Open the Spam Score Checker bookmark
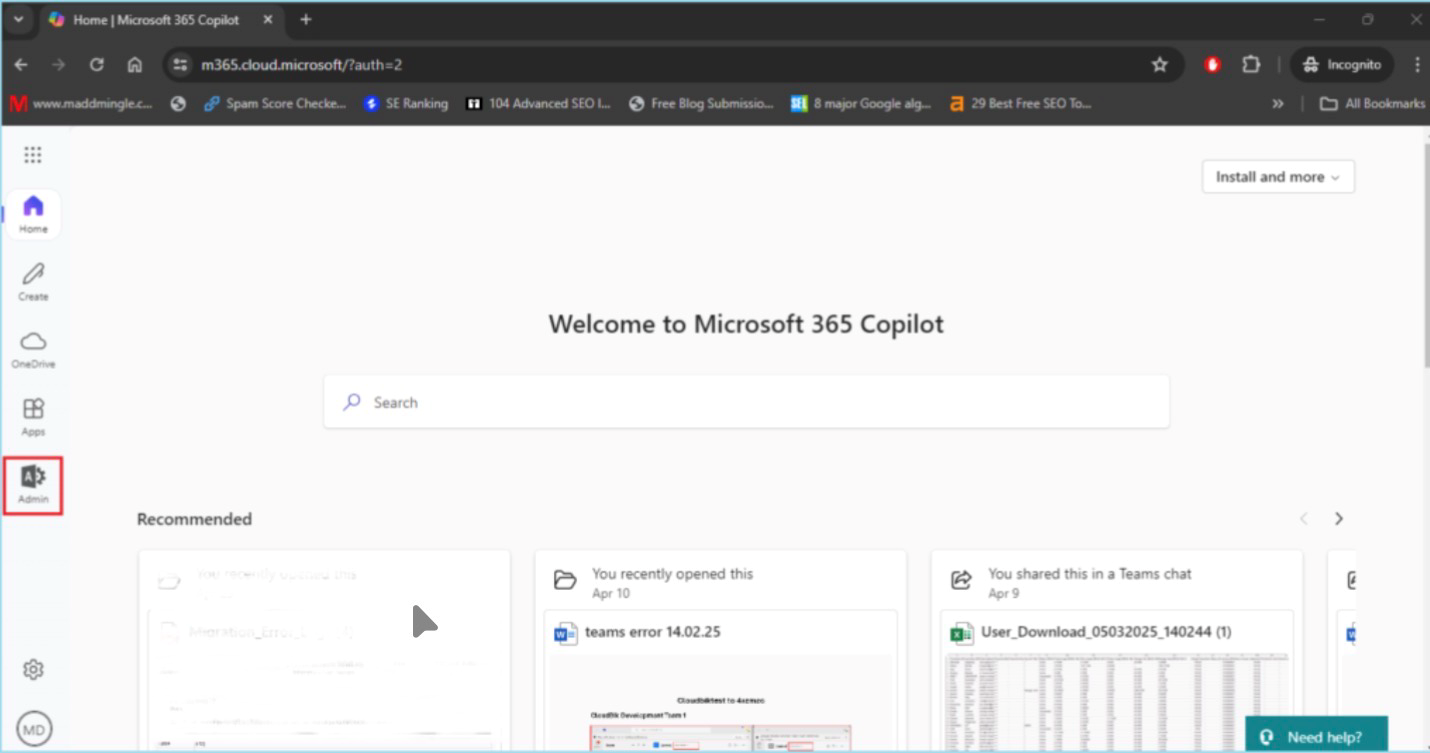 click(274, 103)
